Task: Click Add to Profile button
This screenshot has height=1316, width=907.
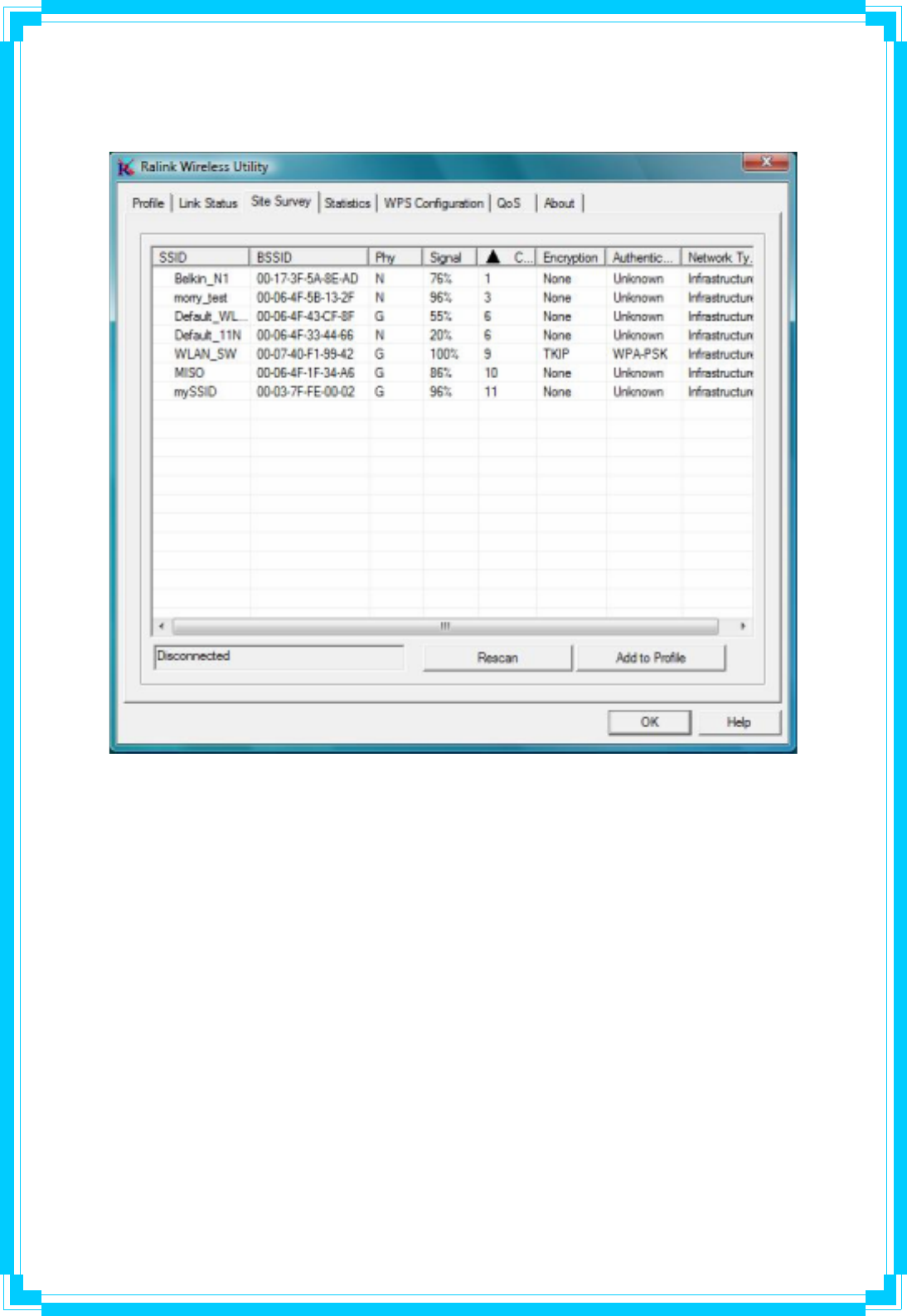Action: (x=651, y=658)
